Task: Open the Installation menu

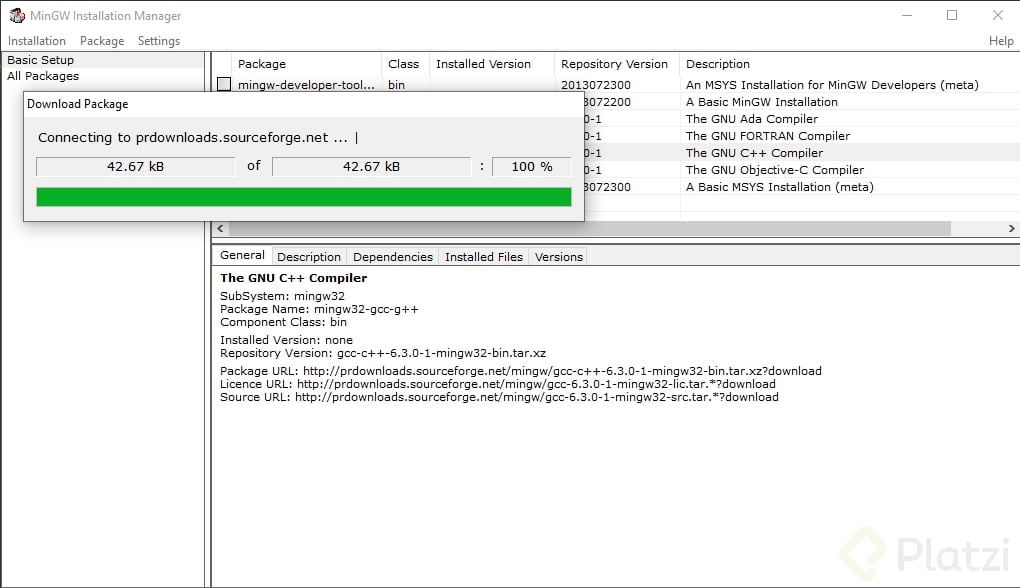Action: point(36,41)
